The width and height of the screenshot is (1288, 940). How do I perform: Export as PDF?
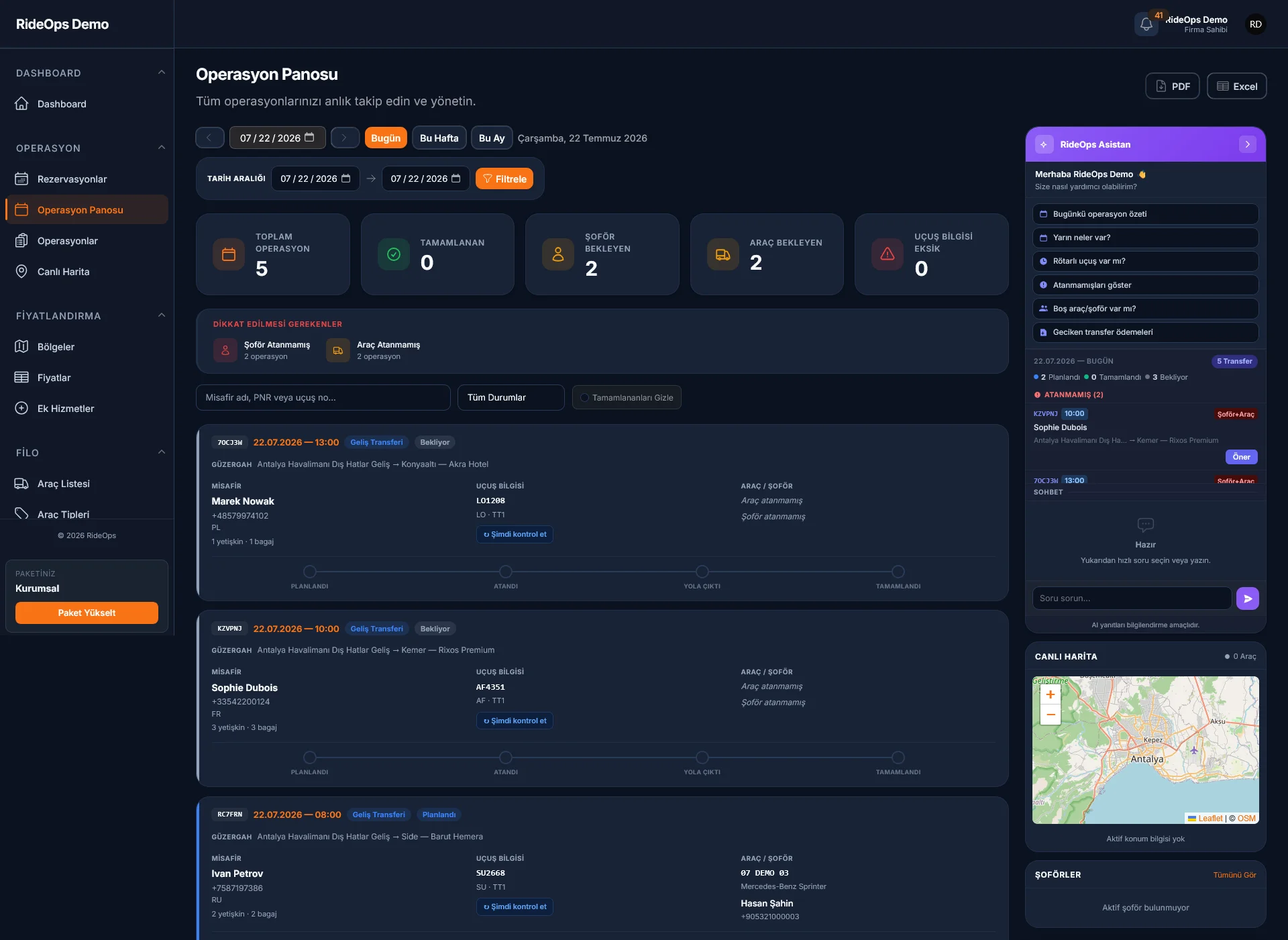[x=1172, y=86]
